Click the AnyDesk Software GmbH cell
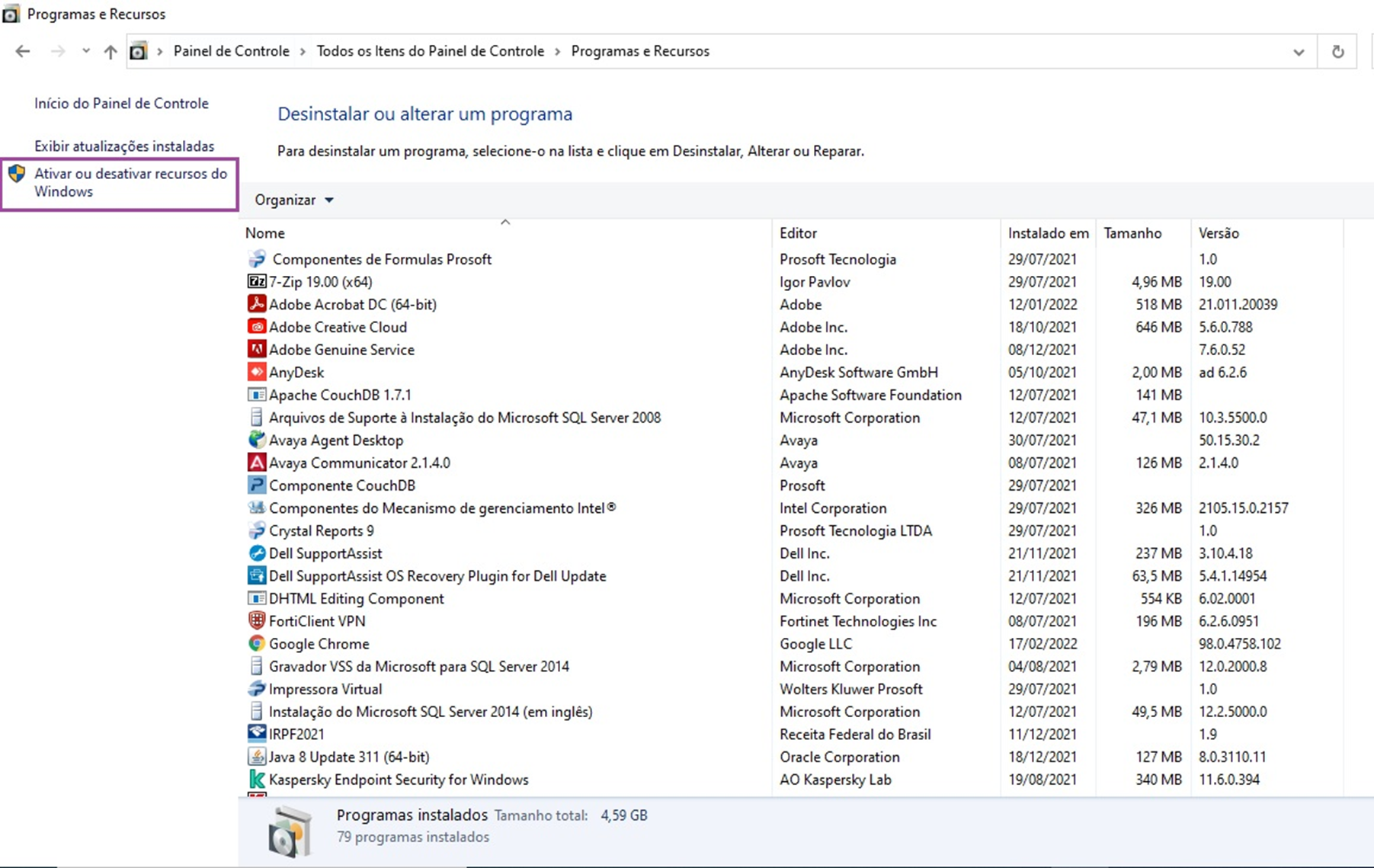The height and width of the screenshot is (868, 1374). pos(859,373)
